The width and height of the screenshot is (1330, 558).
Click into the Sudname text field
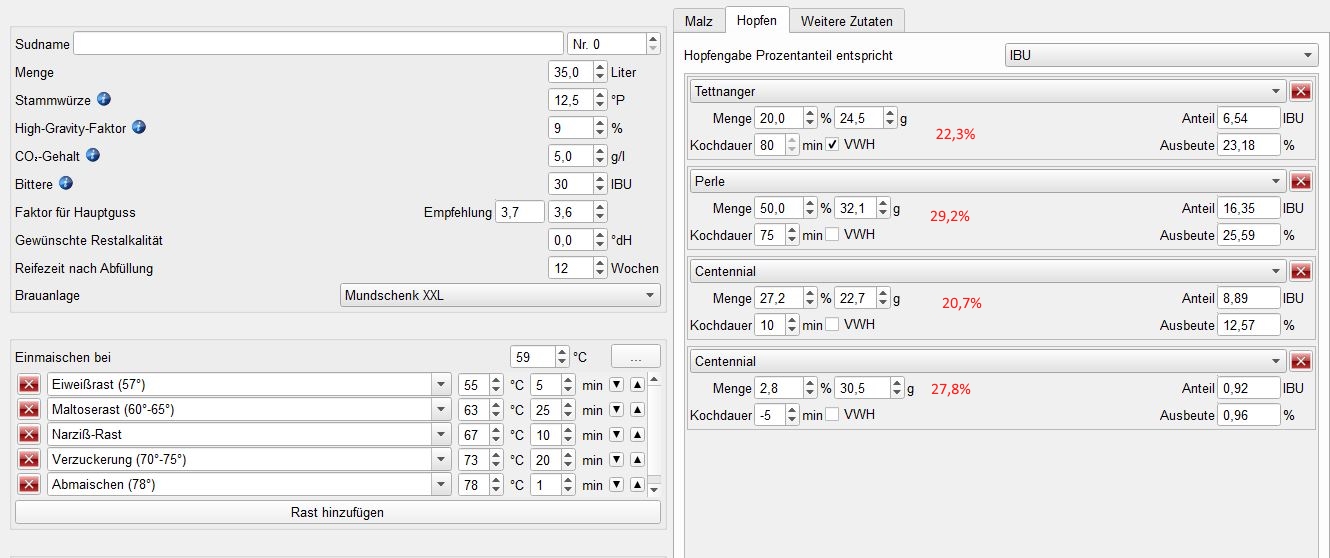point(318,44)
